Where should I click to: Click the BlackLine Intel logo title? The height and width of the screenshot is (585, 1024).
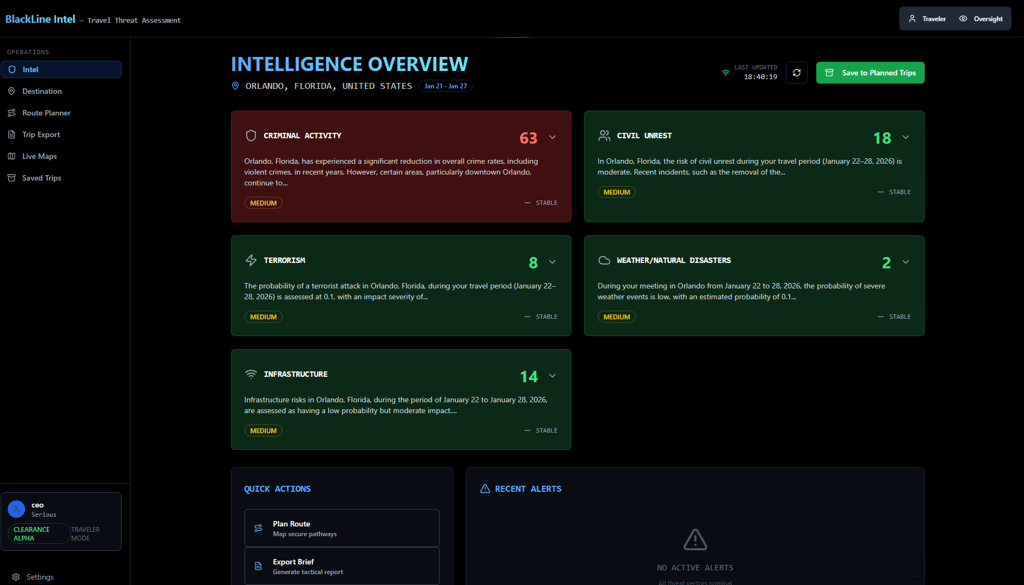[x=40, y=19]
